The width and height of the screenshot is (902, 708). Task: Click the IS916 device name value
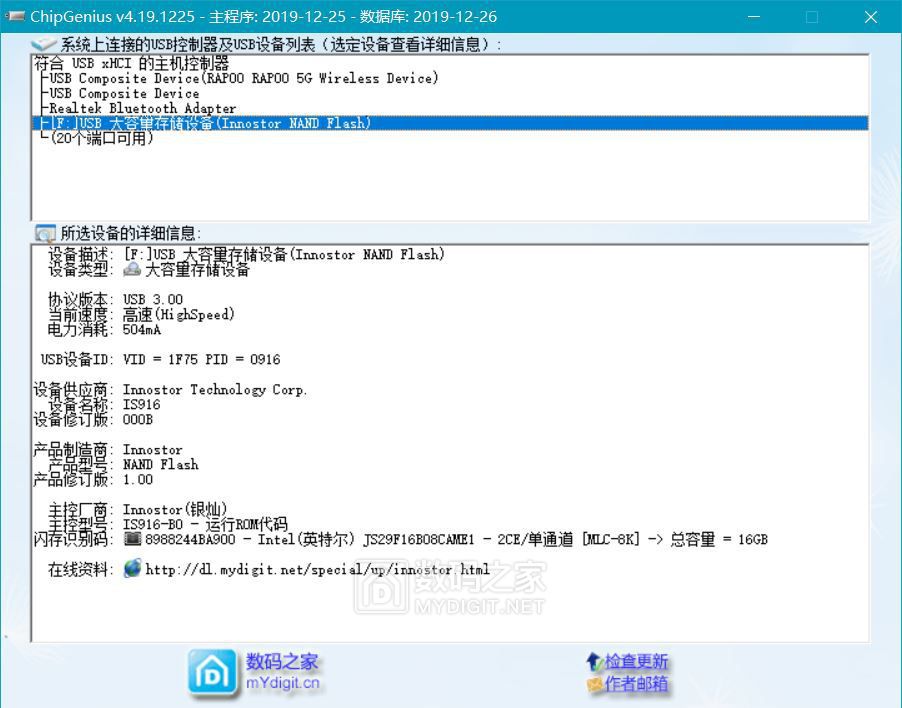pos(142,404)
